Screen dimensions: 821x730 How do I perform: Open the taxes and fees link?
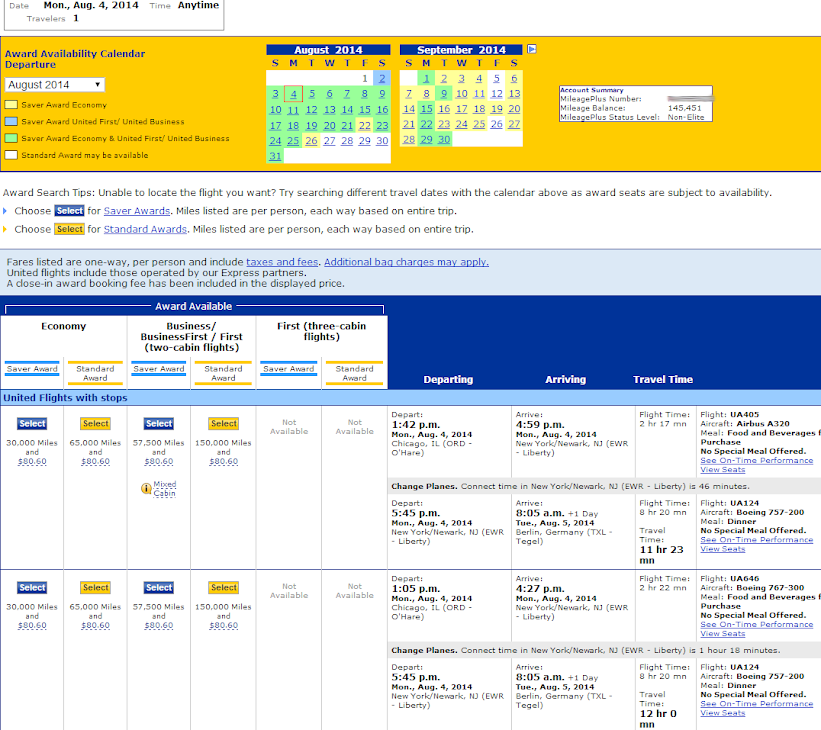coord(282,262)
